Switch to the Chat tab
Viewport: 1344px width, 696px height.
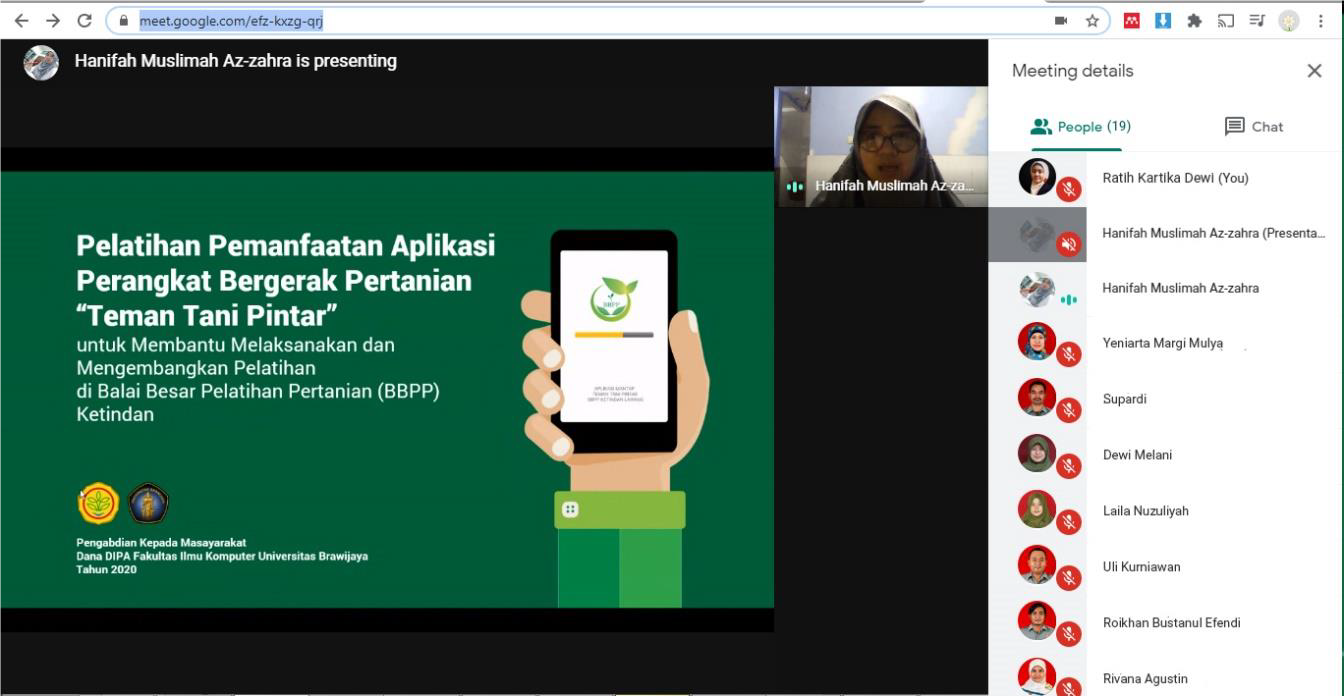point(1253,126)
